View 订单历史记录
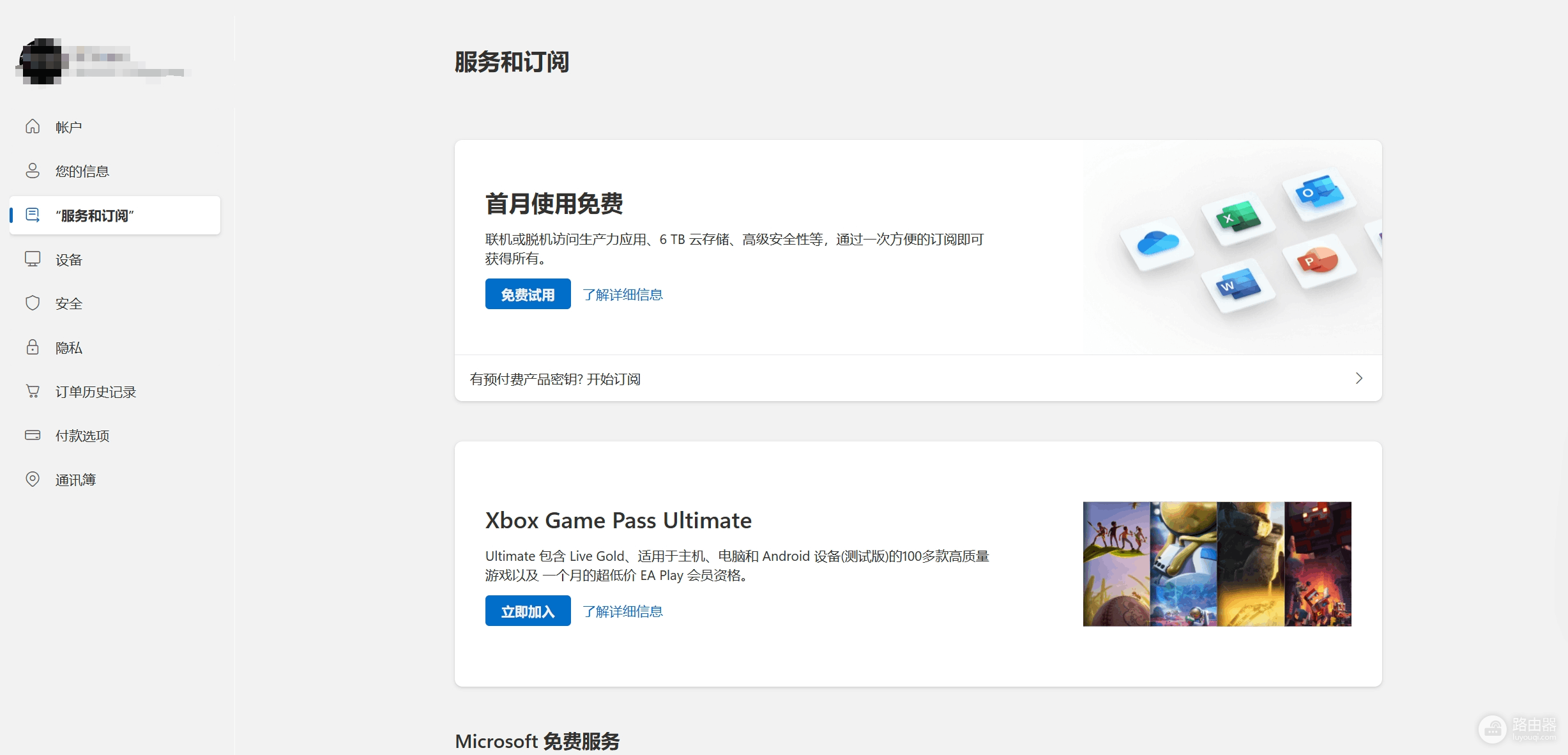Image resolution: width=1568 pixels, height=755 pixels. click(115, 392)
